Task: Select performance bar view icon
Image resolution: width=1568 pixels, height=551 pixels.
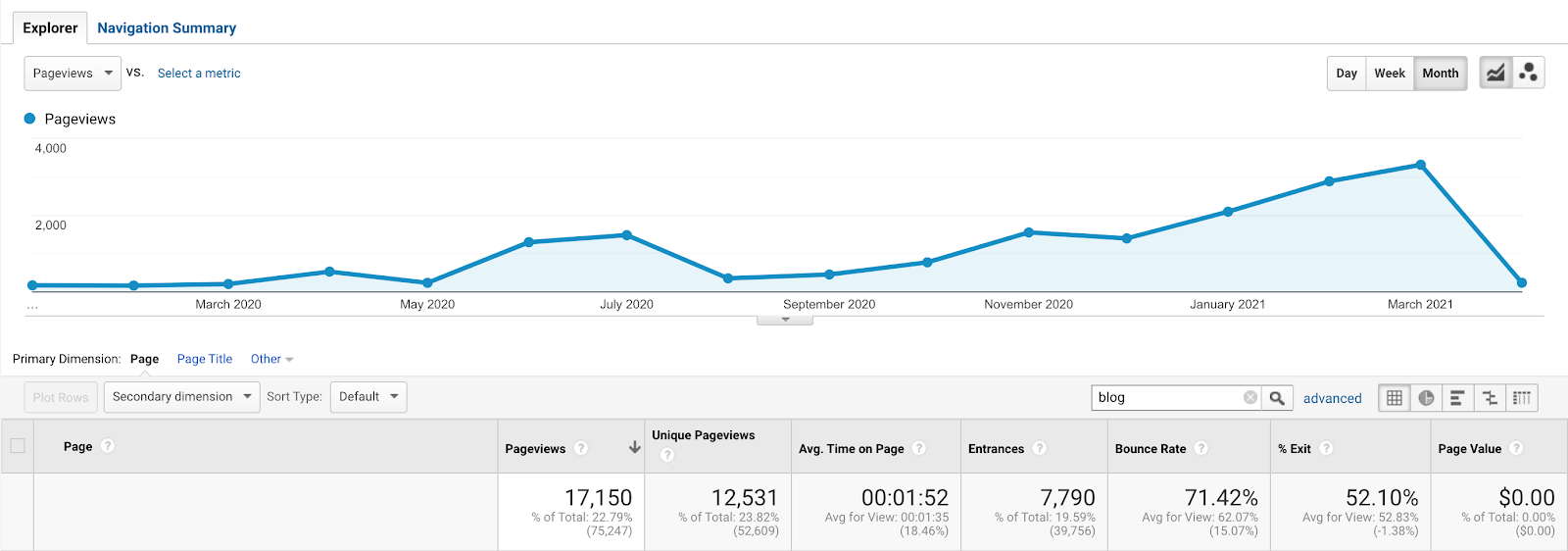Action: [1457, 398]
